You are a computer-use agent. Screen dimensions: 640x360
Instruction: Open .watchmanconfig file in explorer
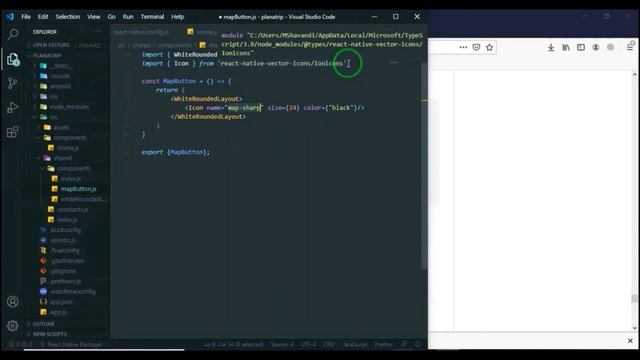(x=73, y=291)
